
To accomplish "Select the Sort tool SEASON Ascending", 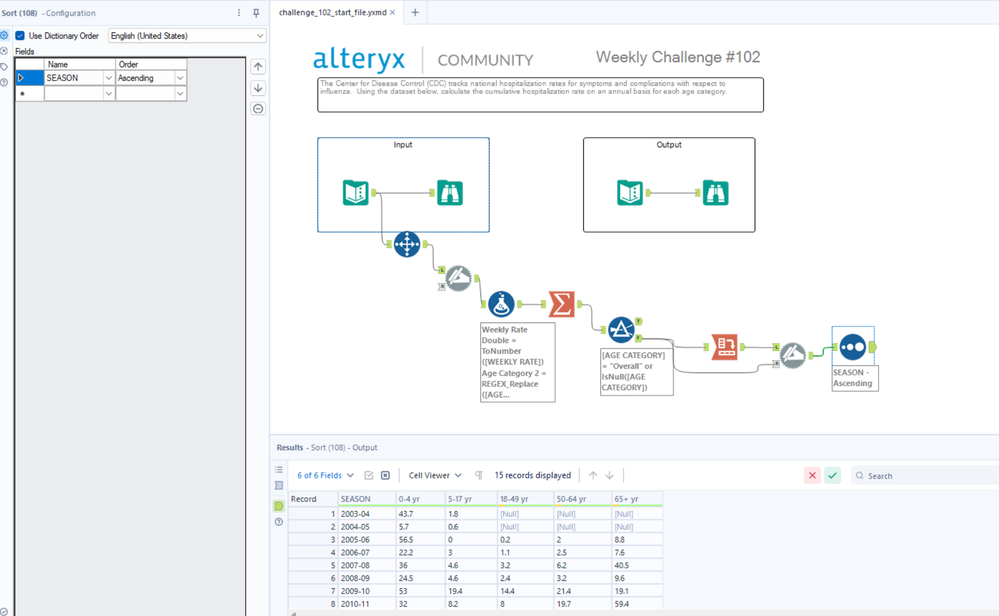I will pos(852,347).
